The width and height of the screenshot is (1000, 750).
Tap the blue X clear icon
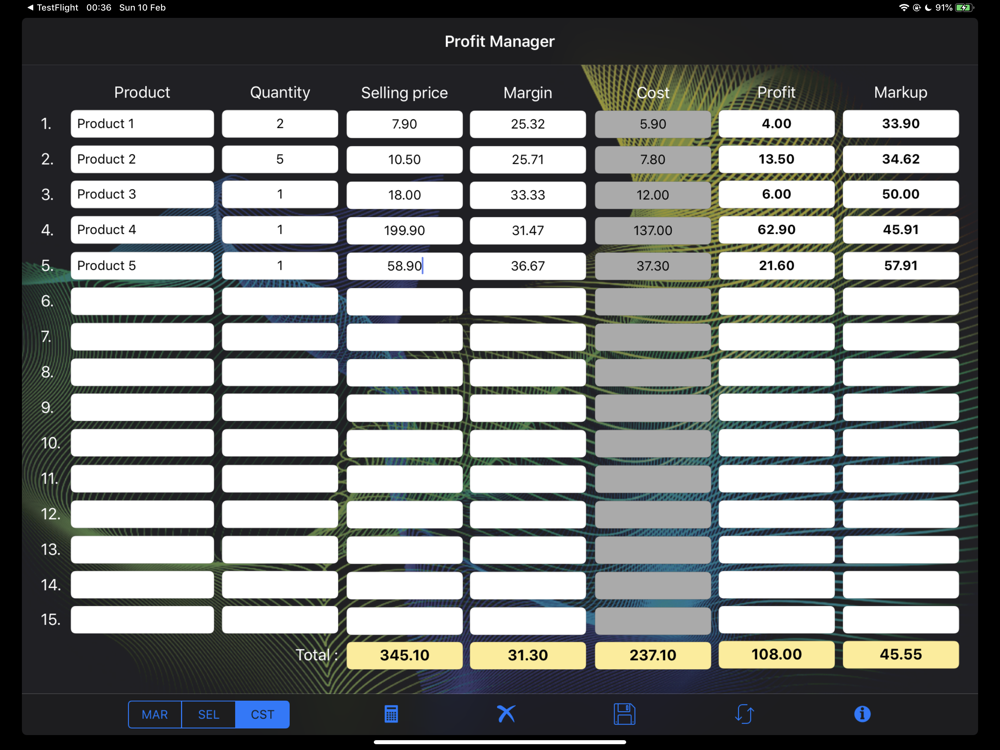(x=506, y=713)
